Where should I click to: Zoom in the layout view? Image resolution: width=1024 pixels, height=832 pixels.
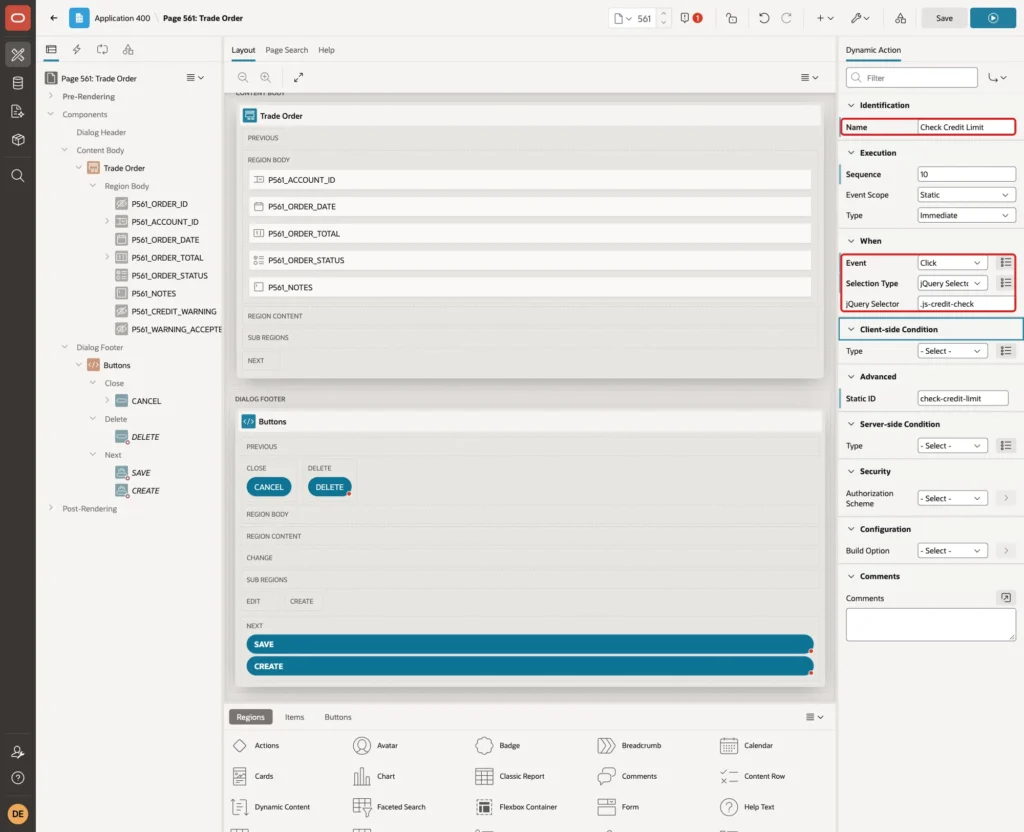point(266,77)
